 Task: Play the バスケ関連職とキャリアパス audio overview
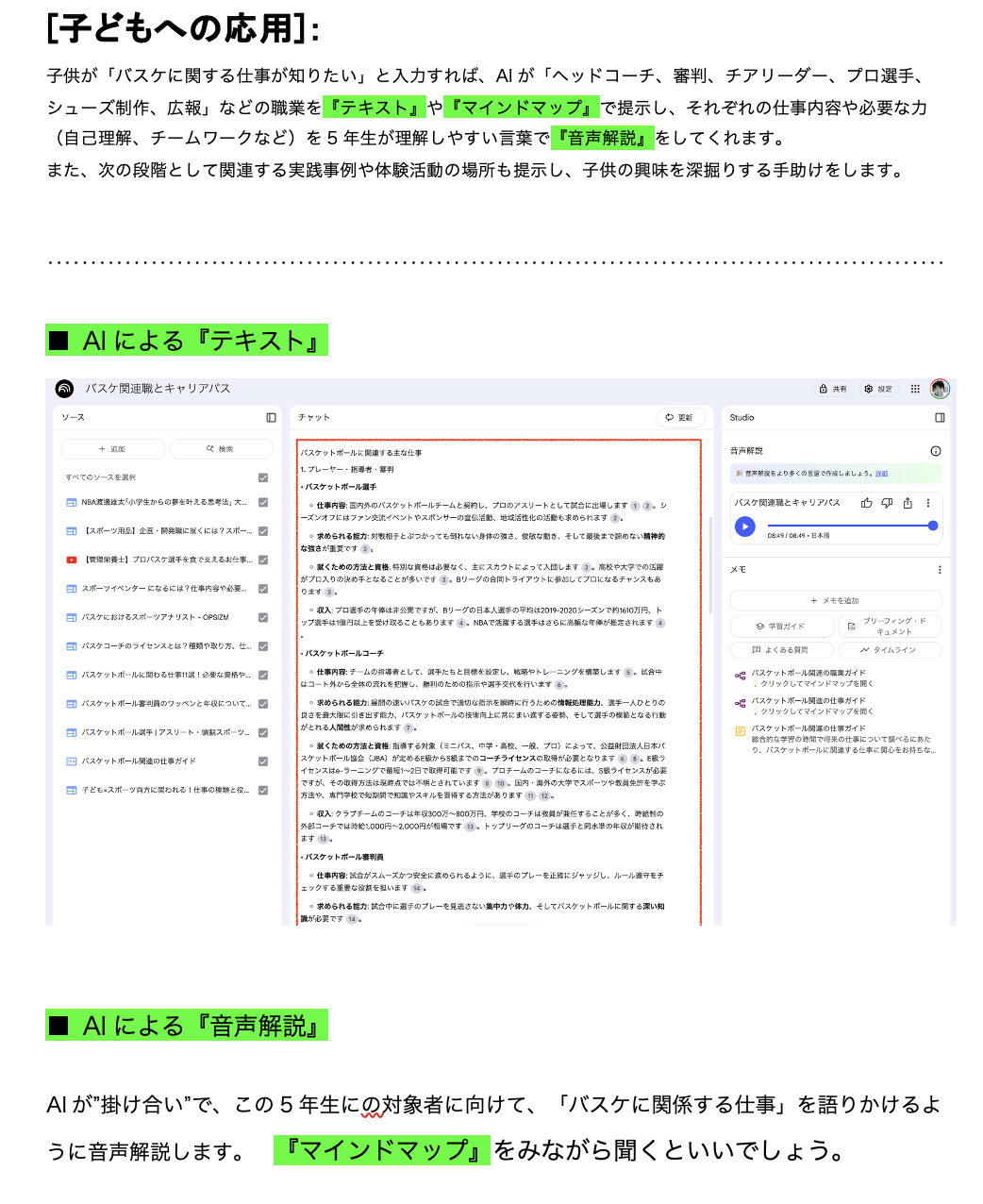pyautogui.click(x=745, y=527)
